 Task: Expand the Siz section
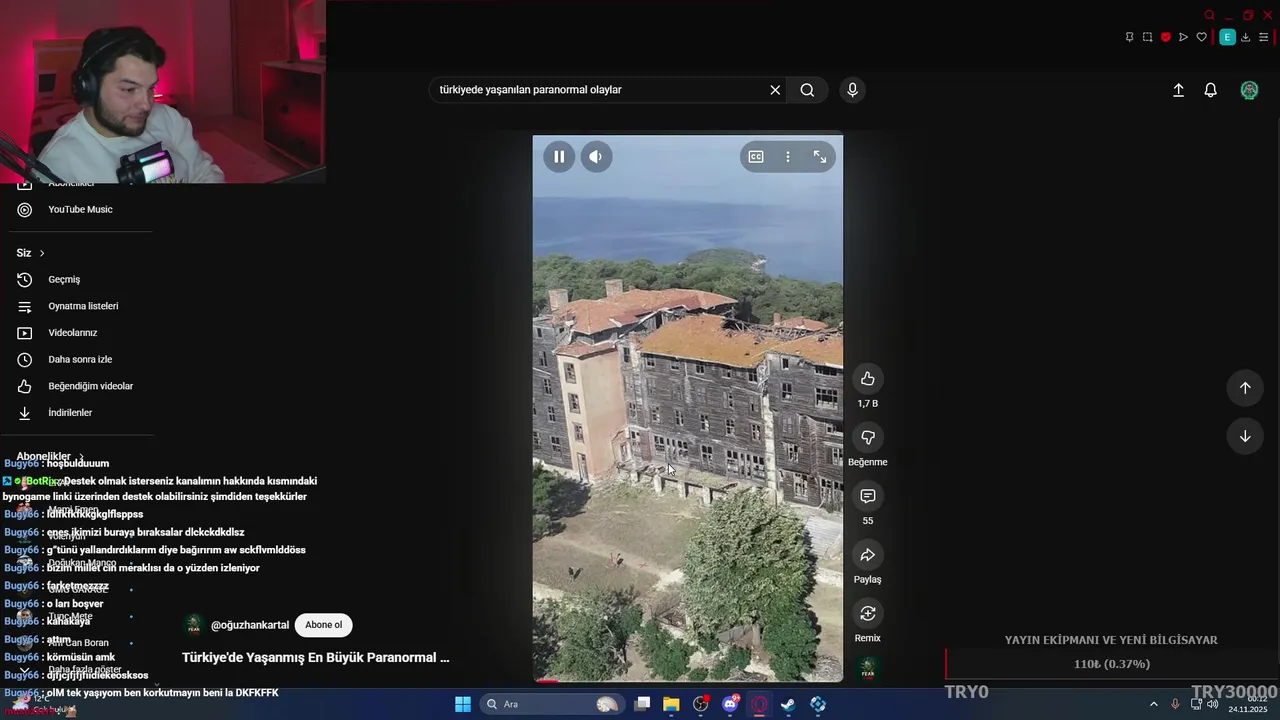31,253
